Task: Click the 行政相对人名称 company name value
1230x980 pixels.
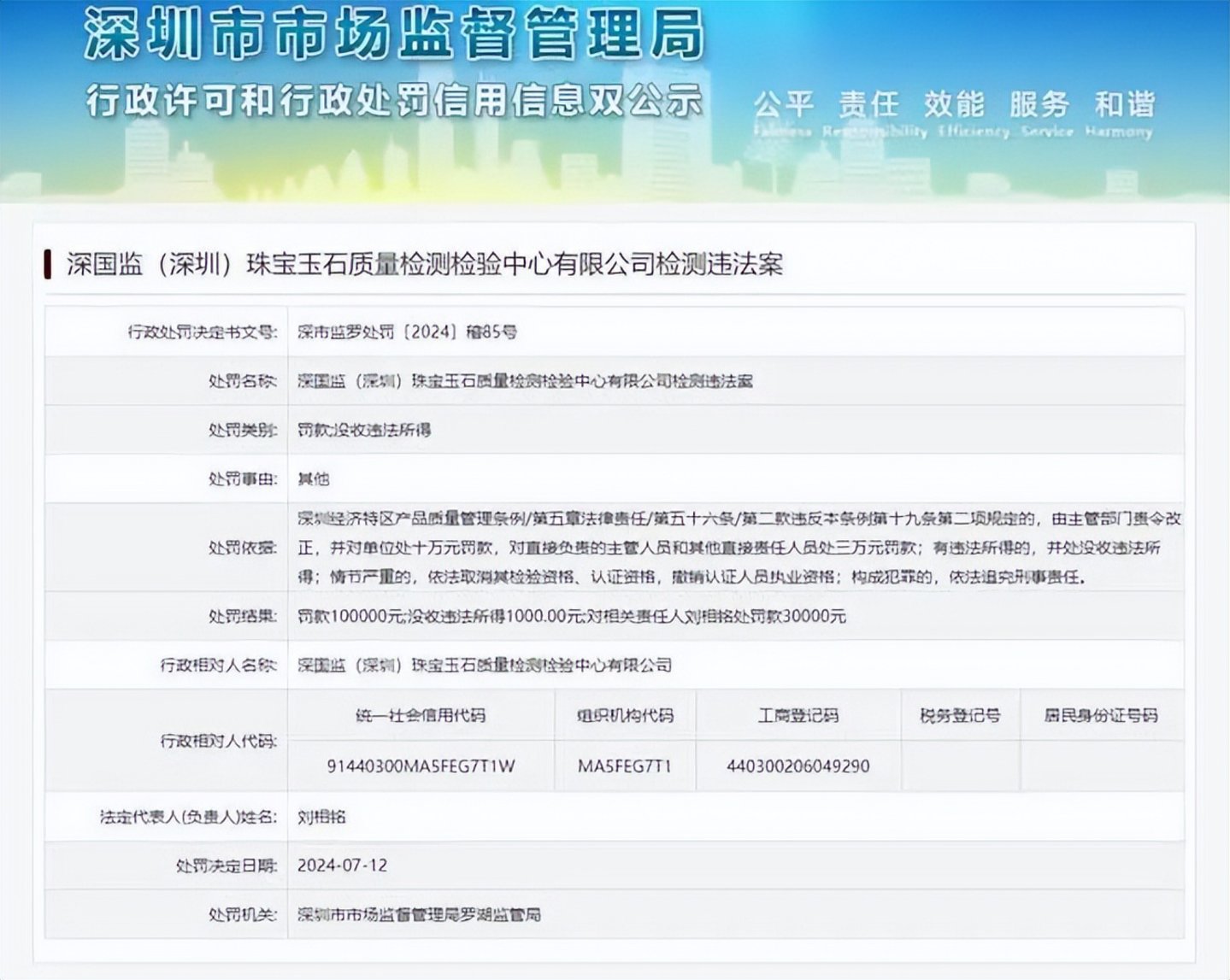Action: point(484,665)
